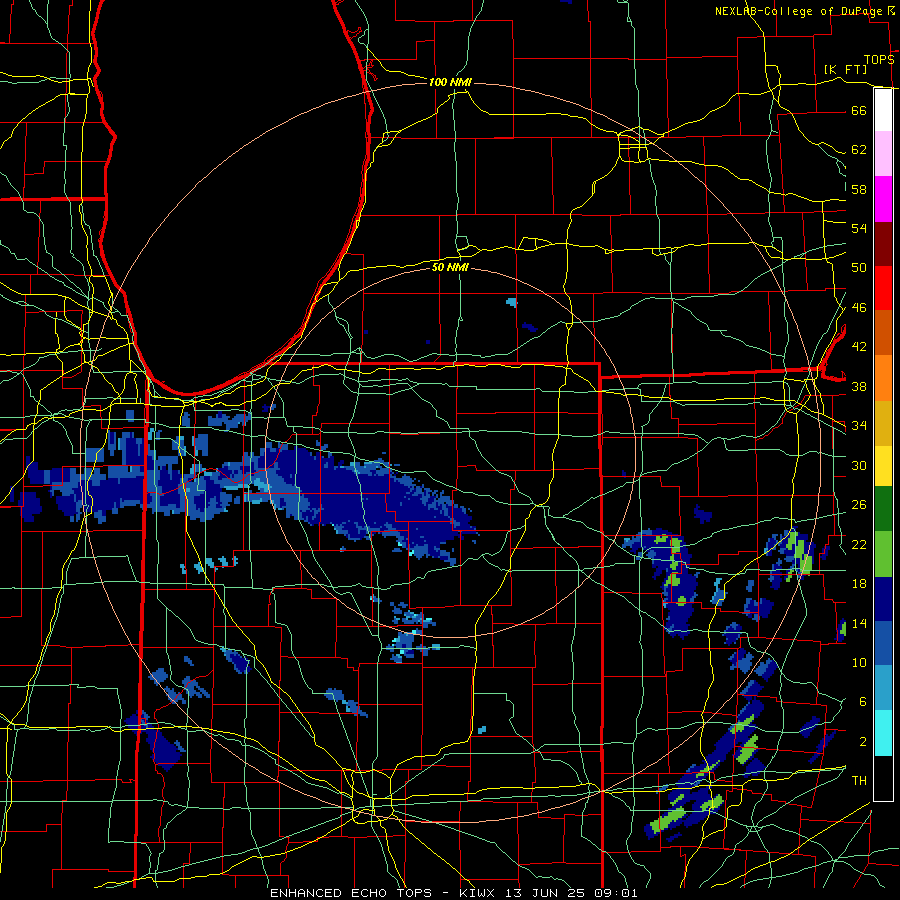Click the light pink legend swatch
This screenshot has height=900, width=900.
pyautogui.click(x=883, y=153)
